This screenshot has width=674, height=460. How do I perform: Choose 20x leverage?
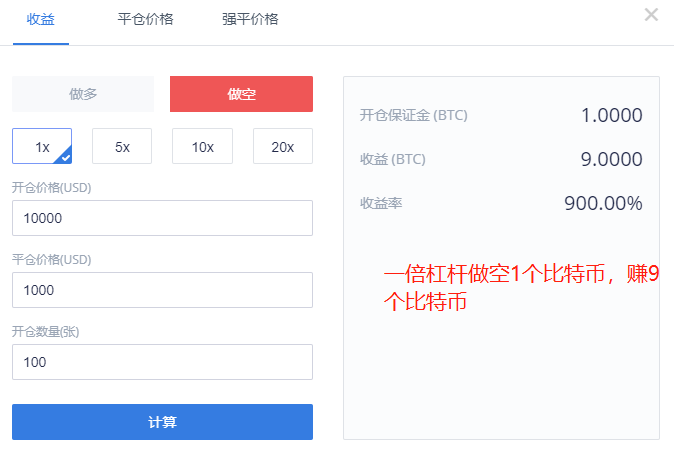pos(283,146)
